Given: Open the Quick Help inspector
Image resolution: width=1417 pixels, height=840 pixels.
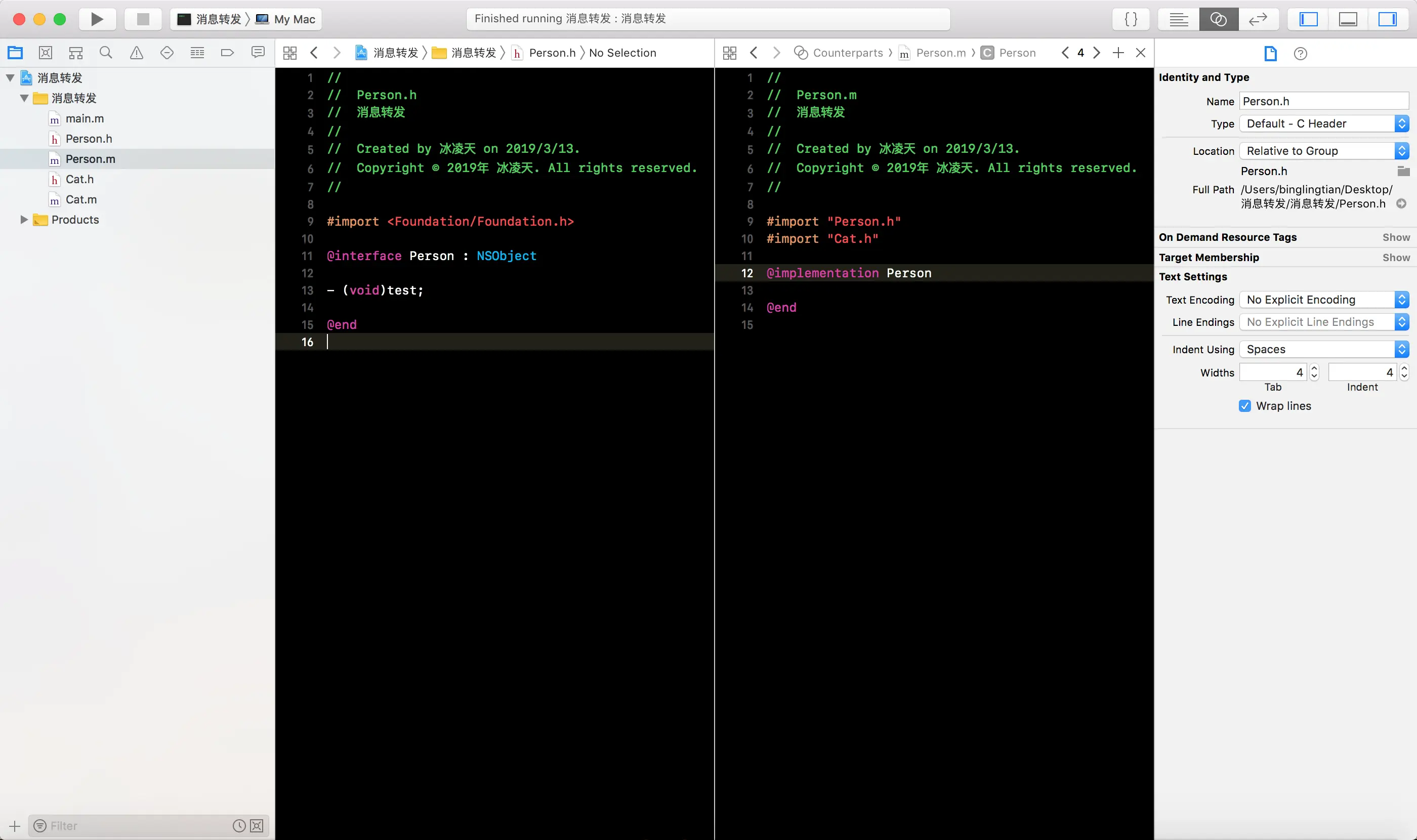Looking at the screenshot, I should pos(1301,54).
